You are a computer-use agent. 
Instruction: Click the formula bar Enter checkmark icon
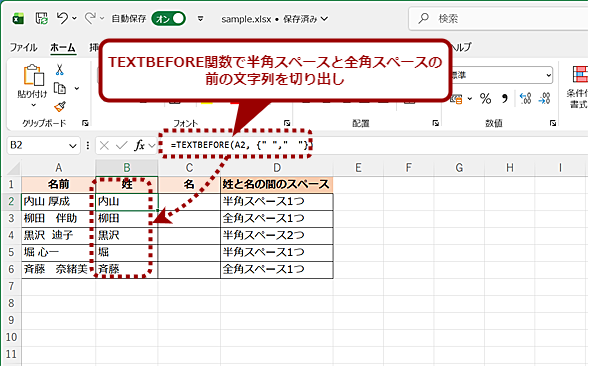121,145
